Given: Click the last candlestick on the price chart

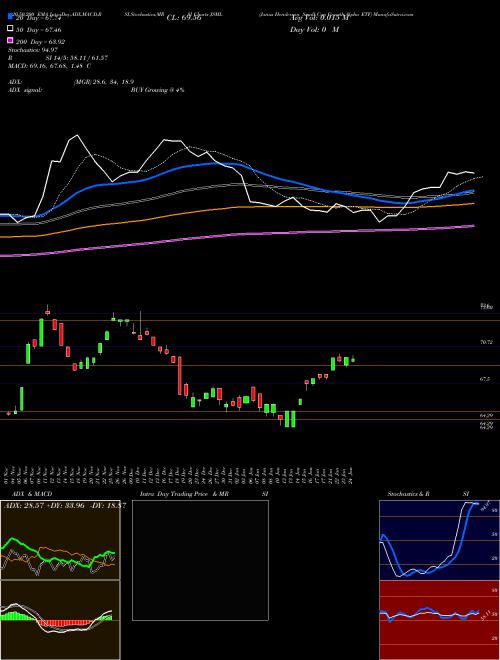Looking at the screenshot, I should pos(353,359).
